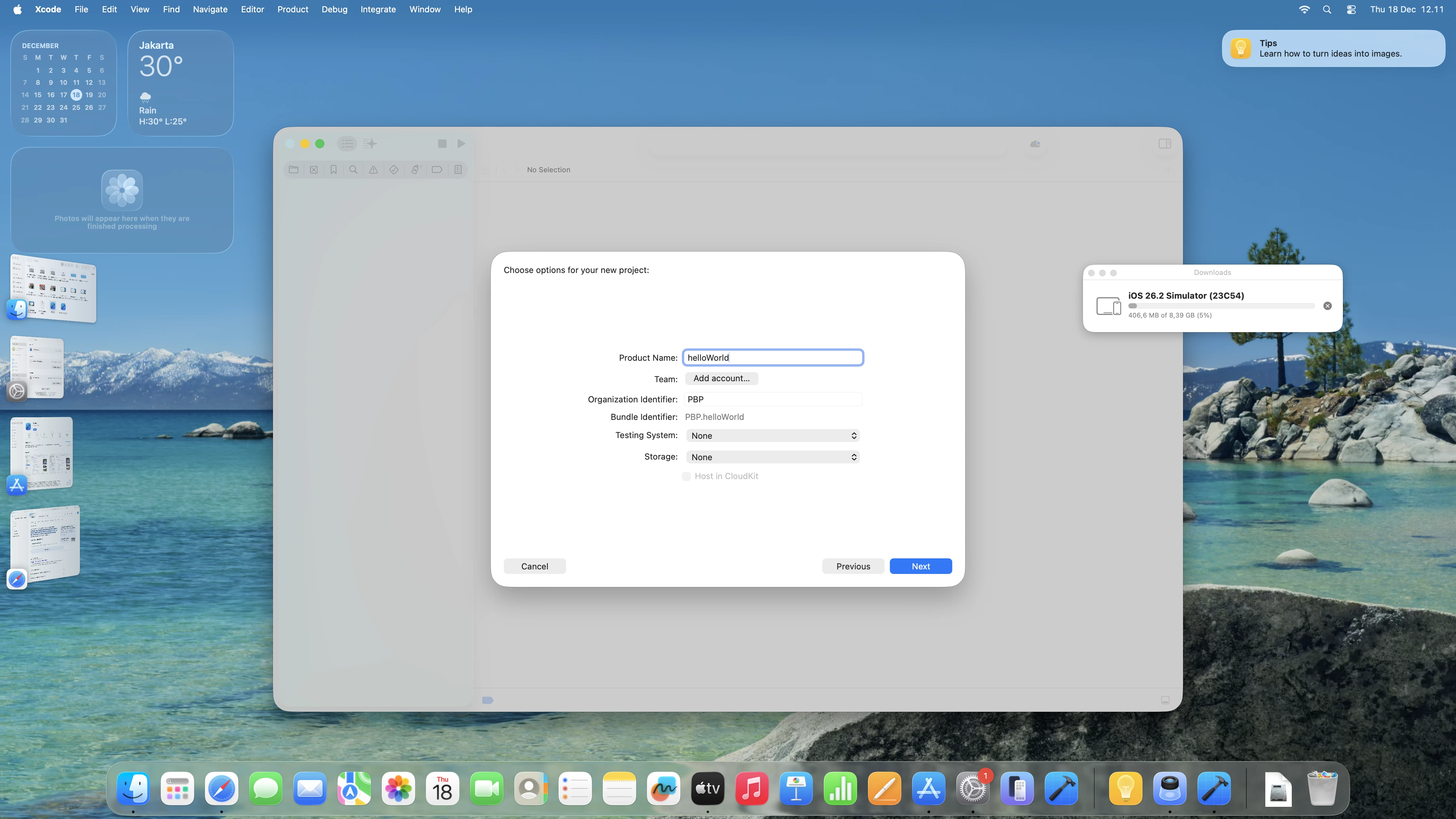
Task: Click the Run (play) button in Xcode toolbar
Action: point(461,144)
